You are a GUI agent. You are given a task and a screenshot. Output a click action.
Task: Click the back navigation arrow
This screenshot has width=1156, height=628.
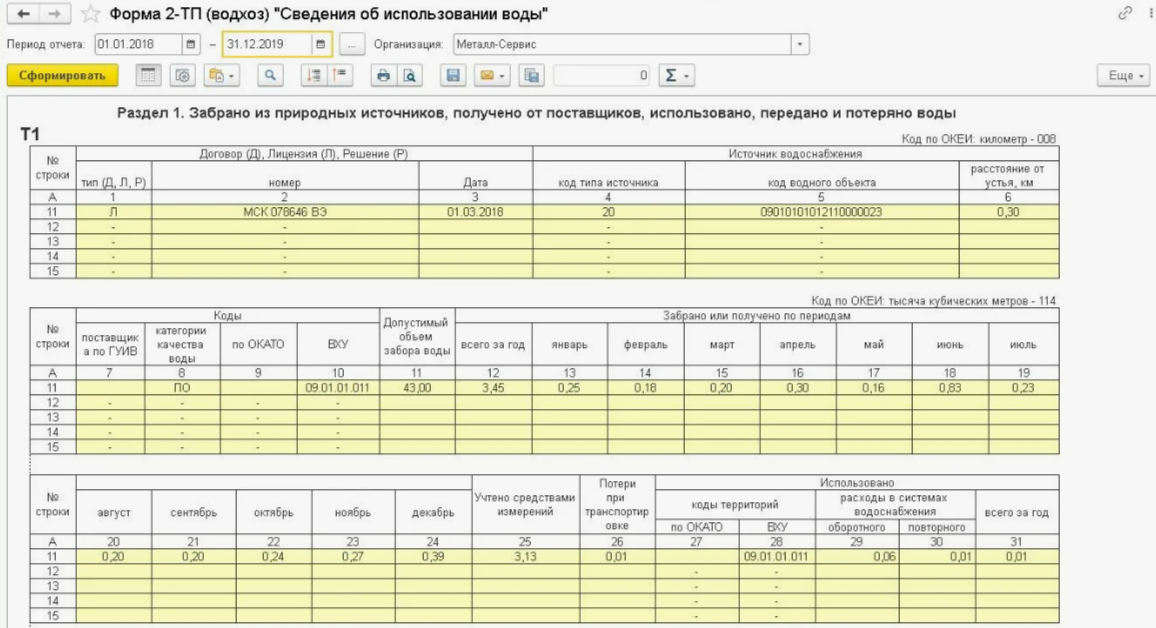(24, 14)
